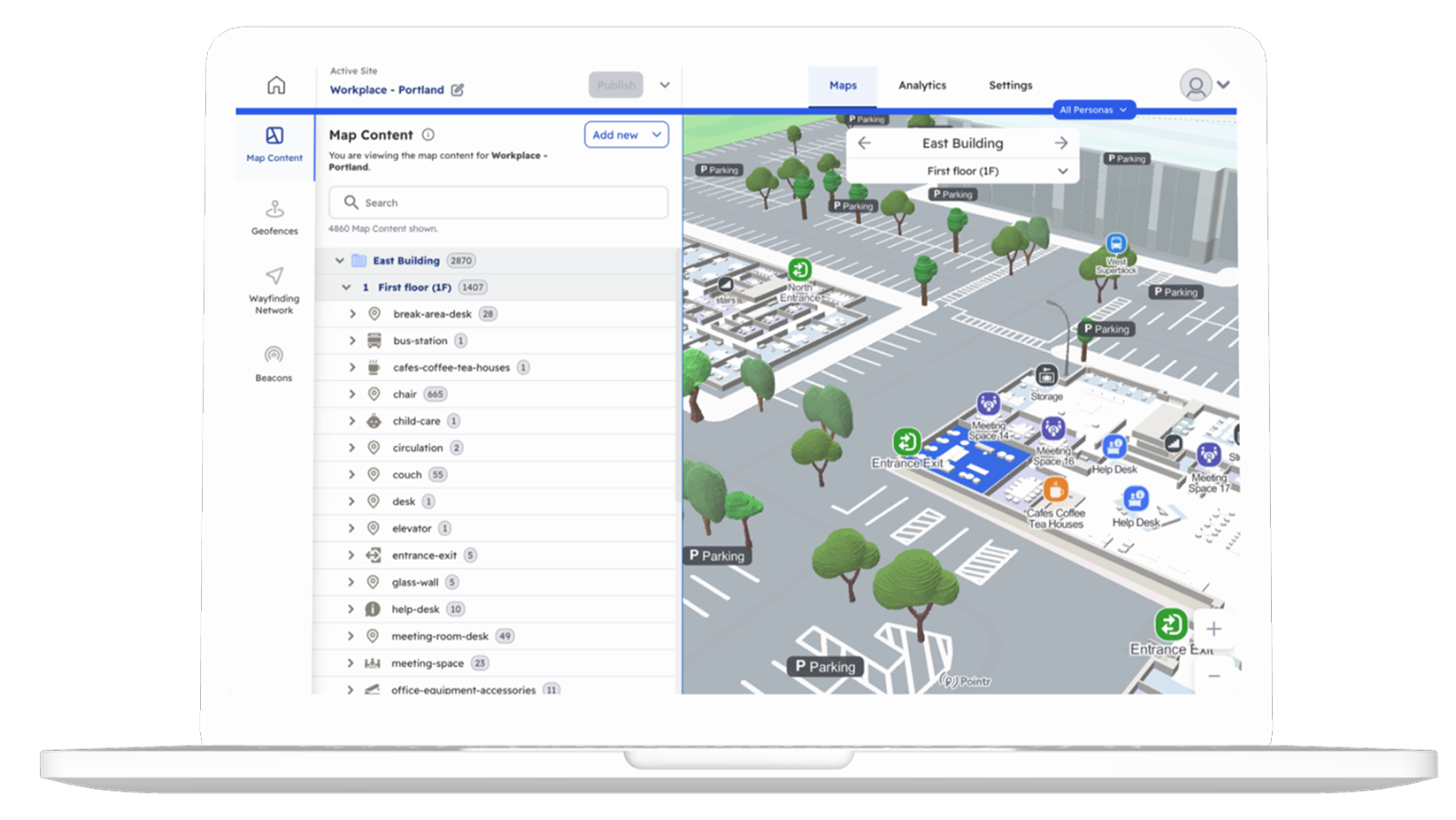Open the Wayfinding Network panel

274,290
